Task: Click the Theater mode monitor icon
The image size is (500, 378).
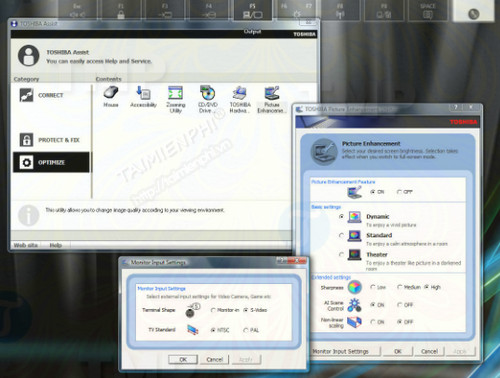Action: 354,255
